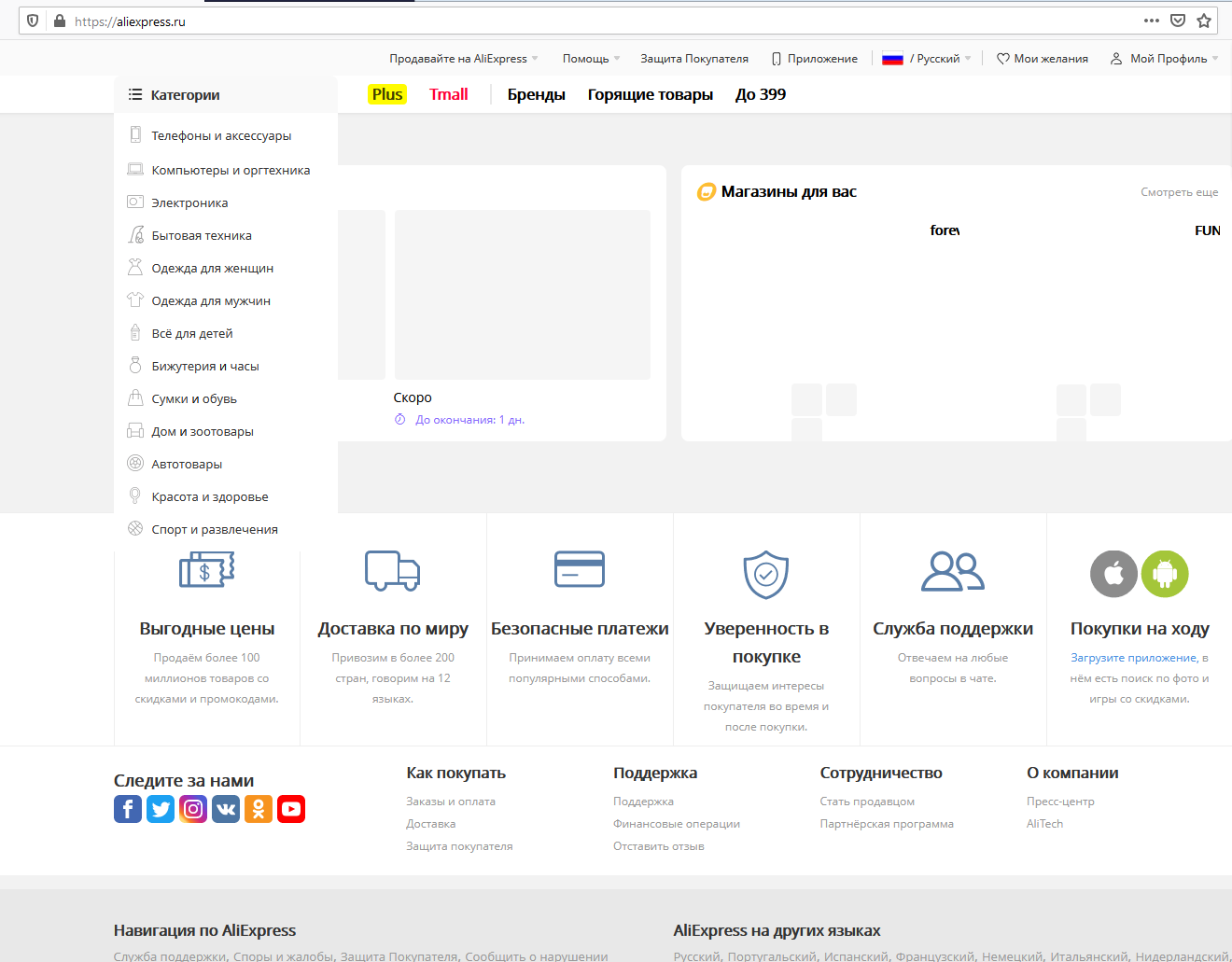Image resolution: width=1232 pixels, height=962 pixels.
Task: Click the tracking protection shield icon
Action: click(33, 21)
